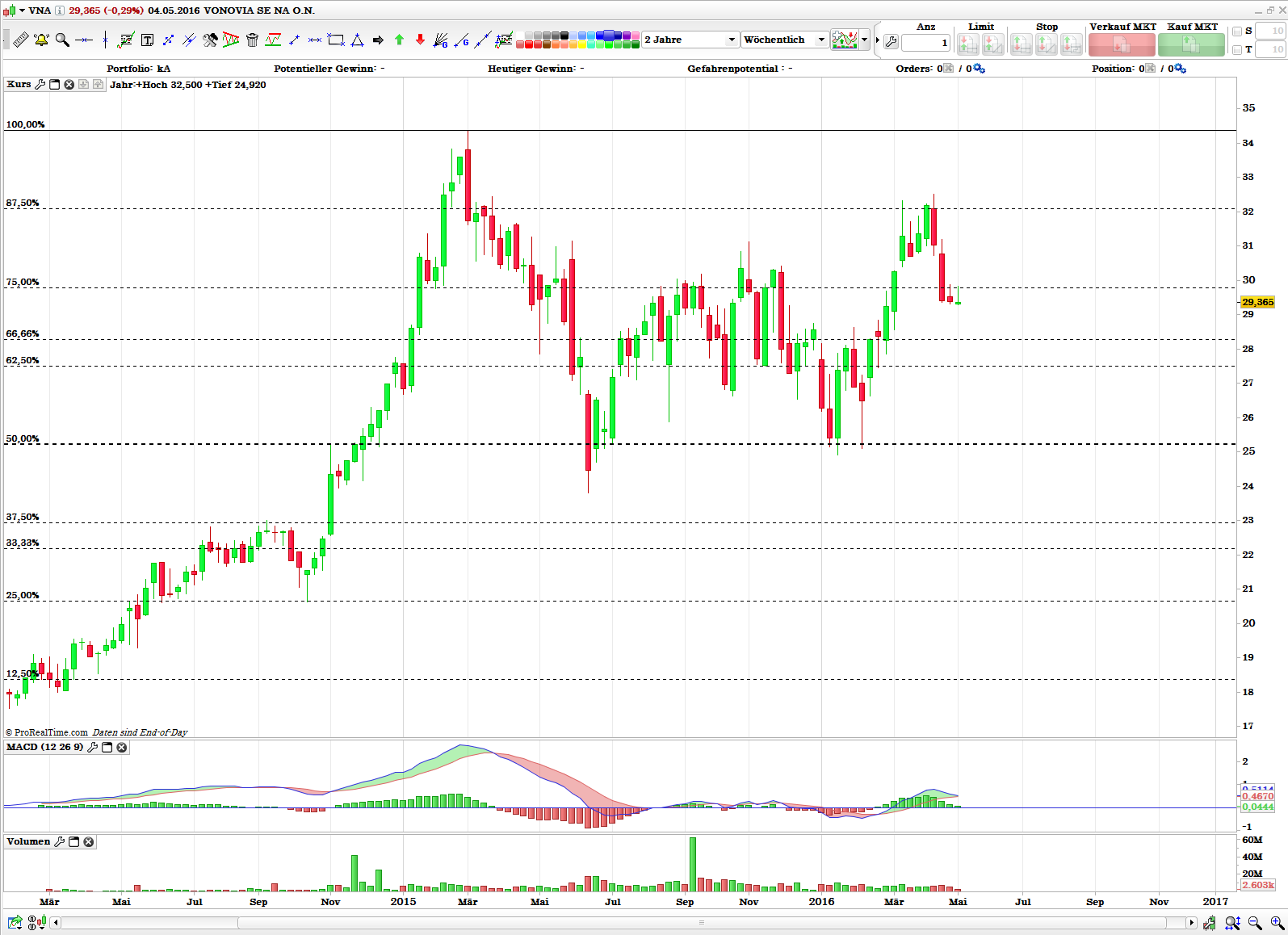Image resolution: width=1288 pixels, height=935 pixels.
Task: Place a green up arrow marker
Action: coord(399,40)
